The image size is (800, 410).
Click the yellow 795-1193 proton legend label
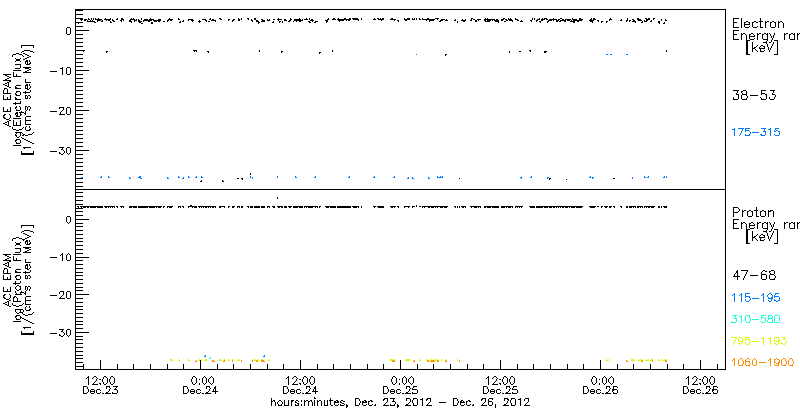[x=759, y=341]
